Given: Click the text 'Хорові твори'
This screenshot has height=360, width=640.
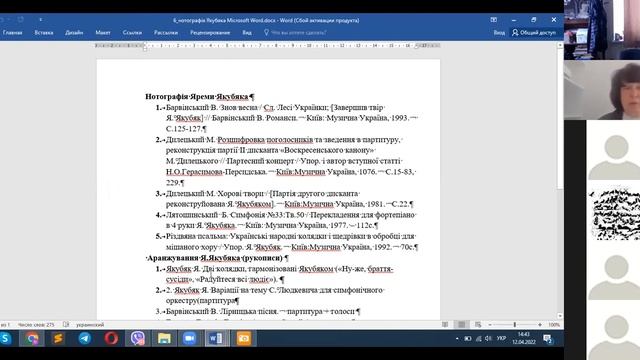Looking at the screenshot, I should [x=240, y=193].
